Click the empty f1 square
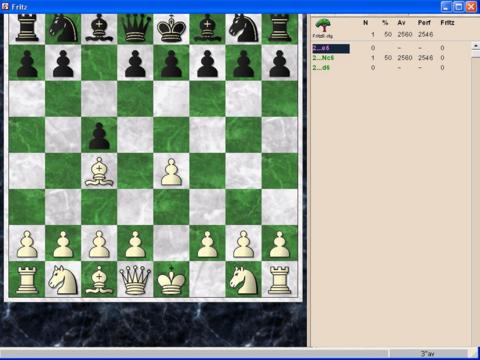Viewport: 480px width, 360px height. pyautogui.click(x=207, y=279)
